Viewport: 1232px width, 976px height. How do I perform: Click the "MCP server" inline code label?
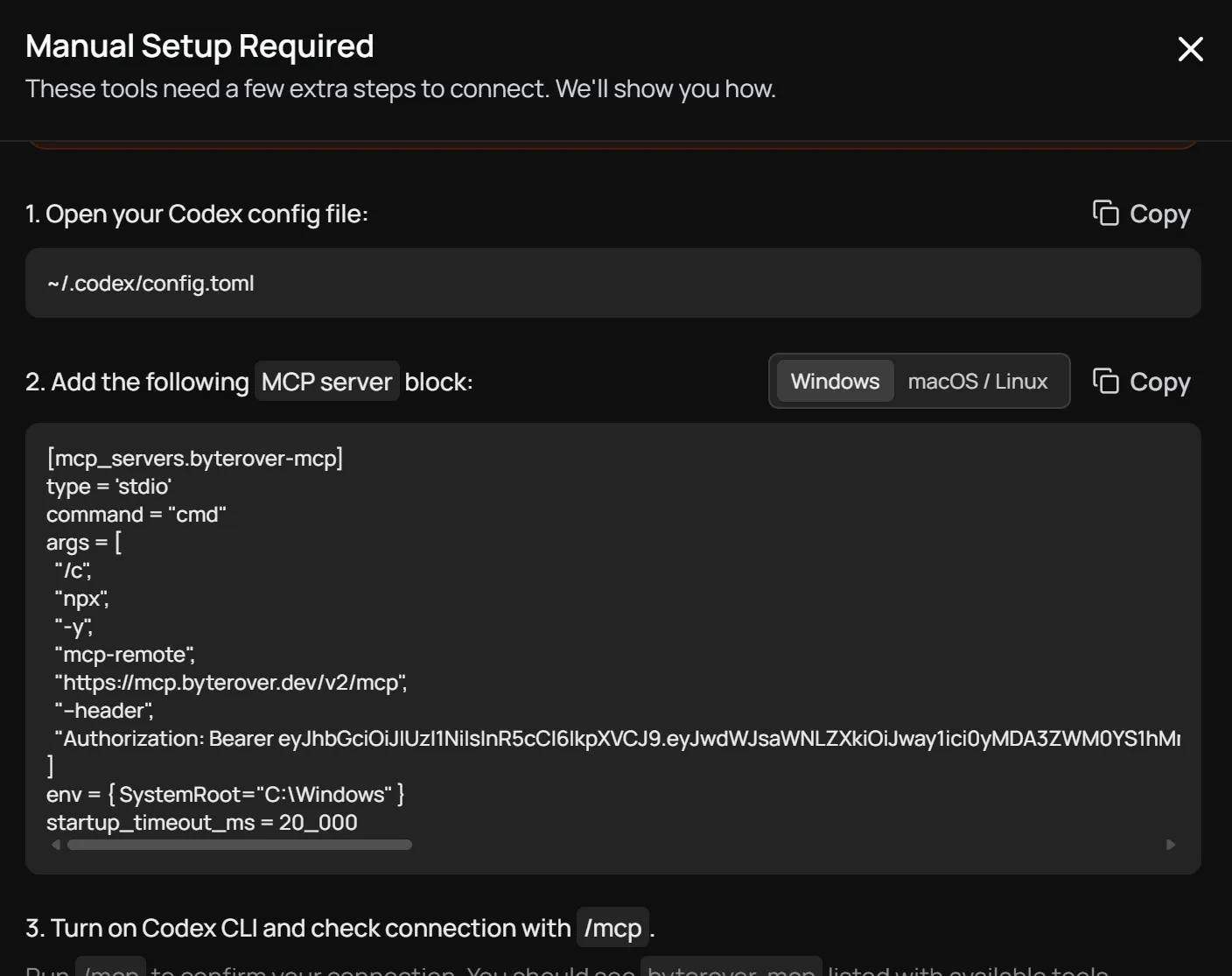(326, 382)
